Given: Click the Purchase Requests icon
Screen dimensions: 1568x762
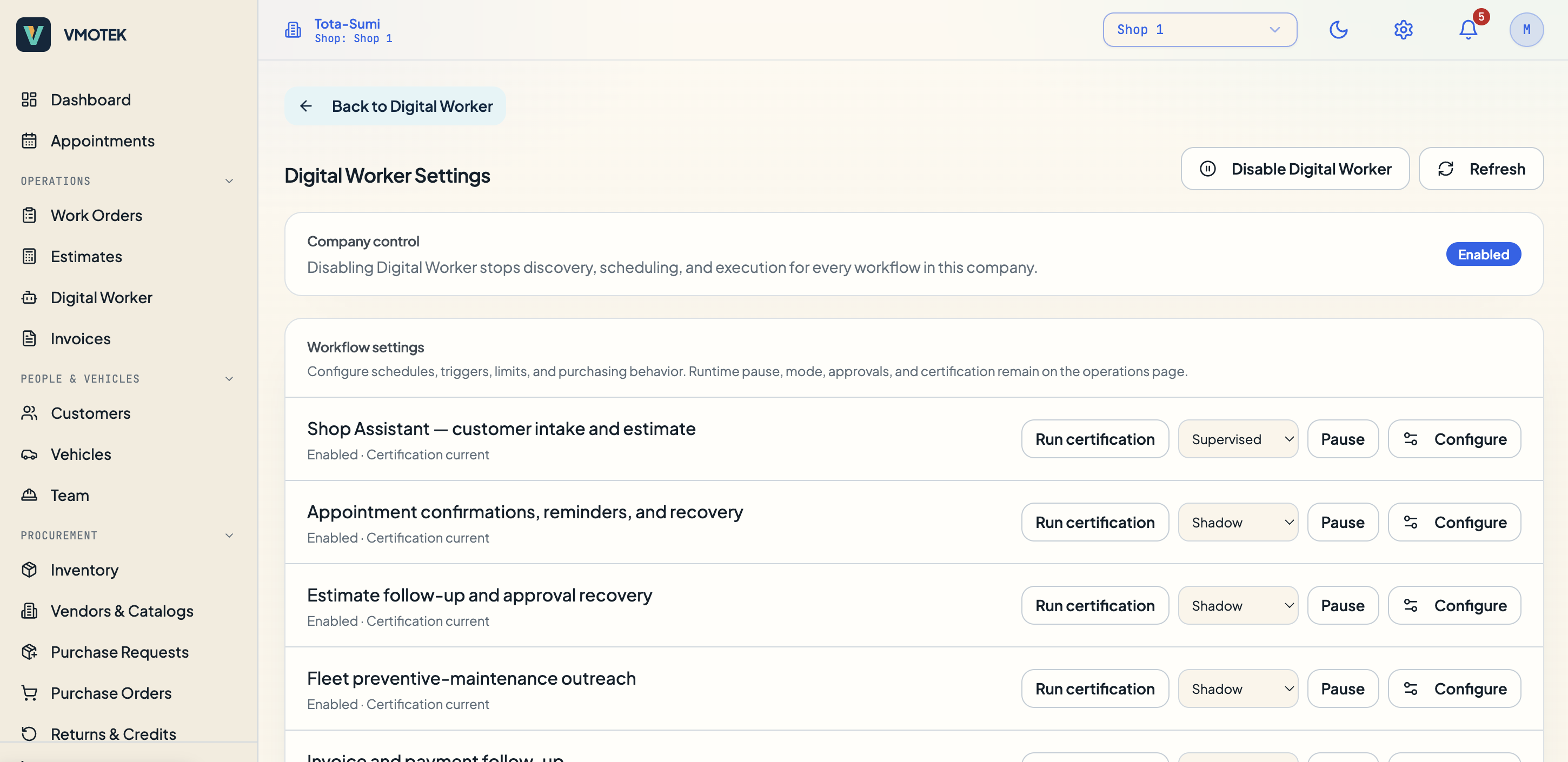Looking at the screenshot, I should (29, 652).
